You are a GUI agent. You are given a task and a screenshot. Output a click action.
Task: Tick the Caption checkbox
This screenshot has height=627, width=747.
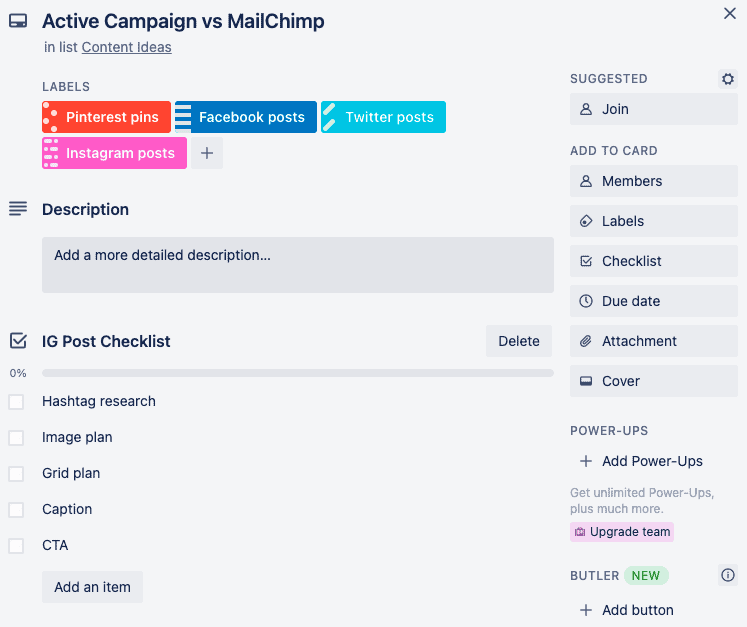pyautogui.click(x=16, y=509)
